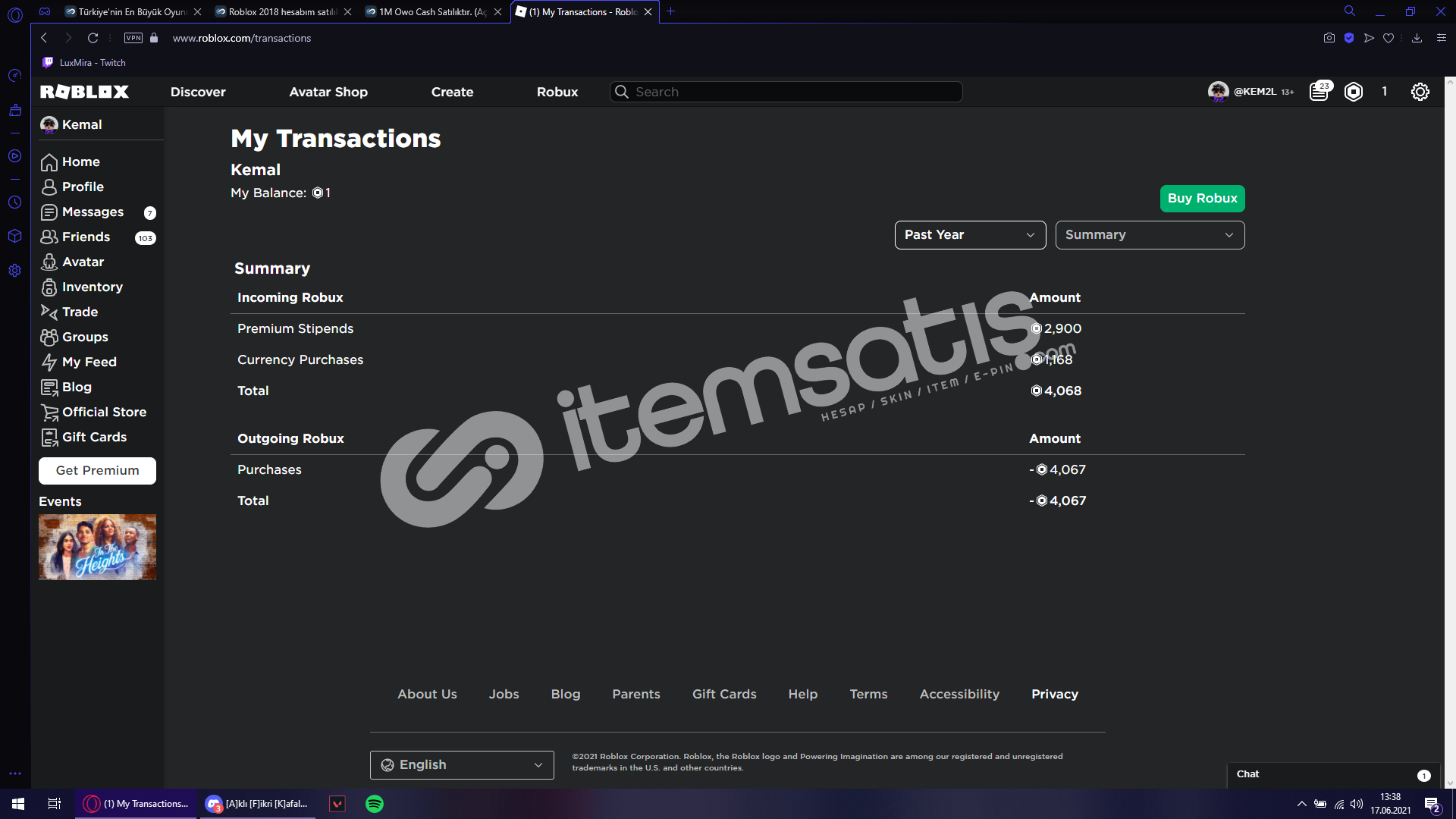Open Avatar Shop in the top navigation
The image size is (1456, 819).
(328, 92)
